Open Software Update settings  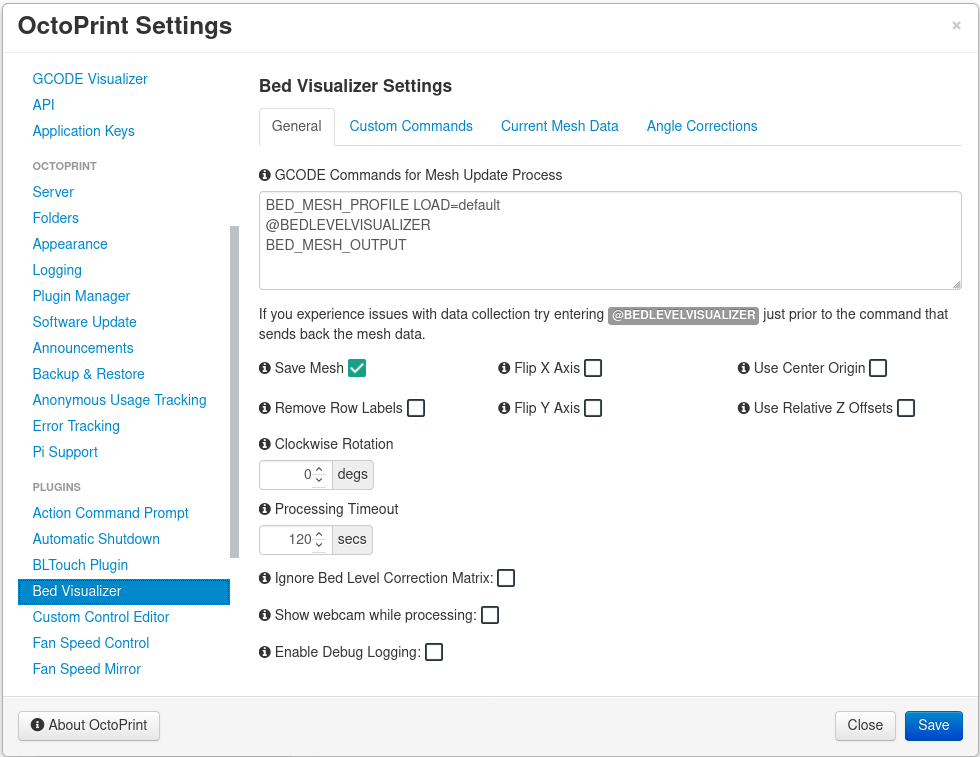click(x=84, y=323)
